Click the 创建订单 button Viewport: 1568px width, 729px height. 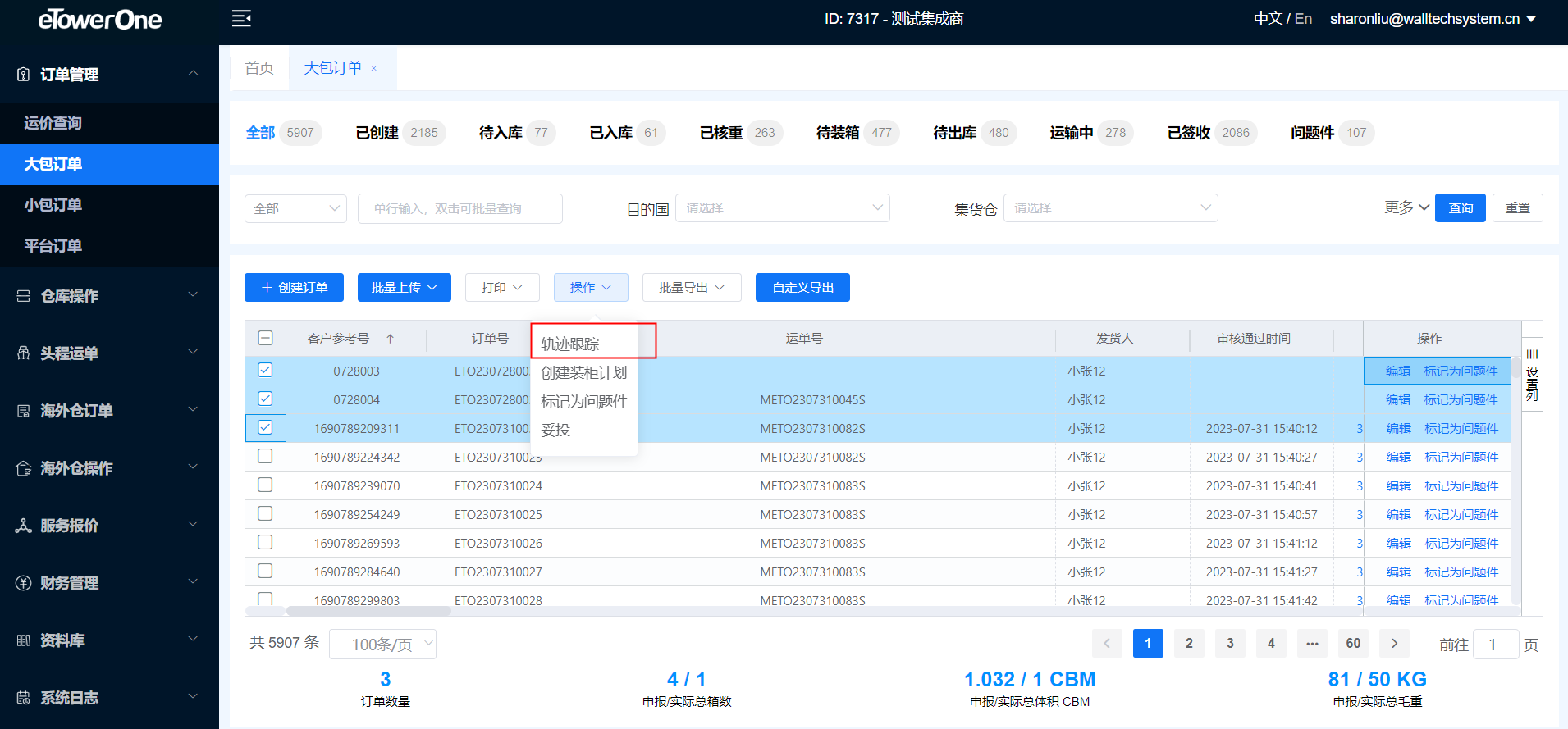tap(294, 287)
